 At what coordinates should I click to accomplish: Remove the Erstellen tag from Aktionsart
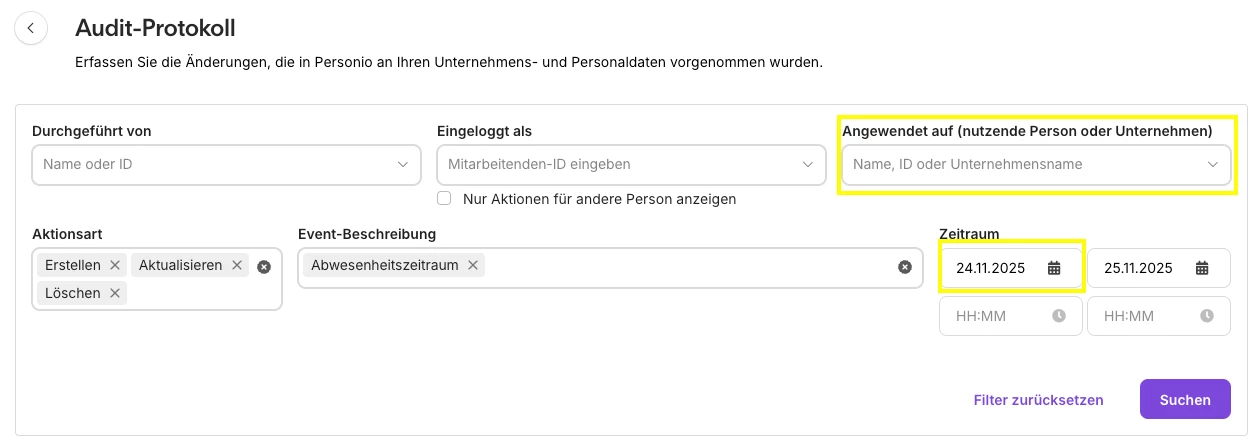pos(115,265)
